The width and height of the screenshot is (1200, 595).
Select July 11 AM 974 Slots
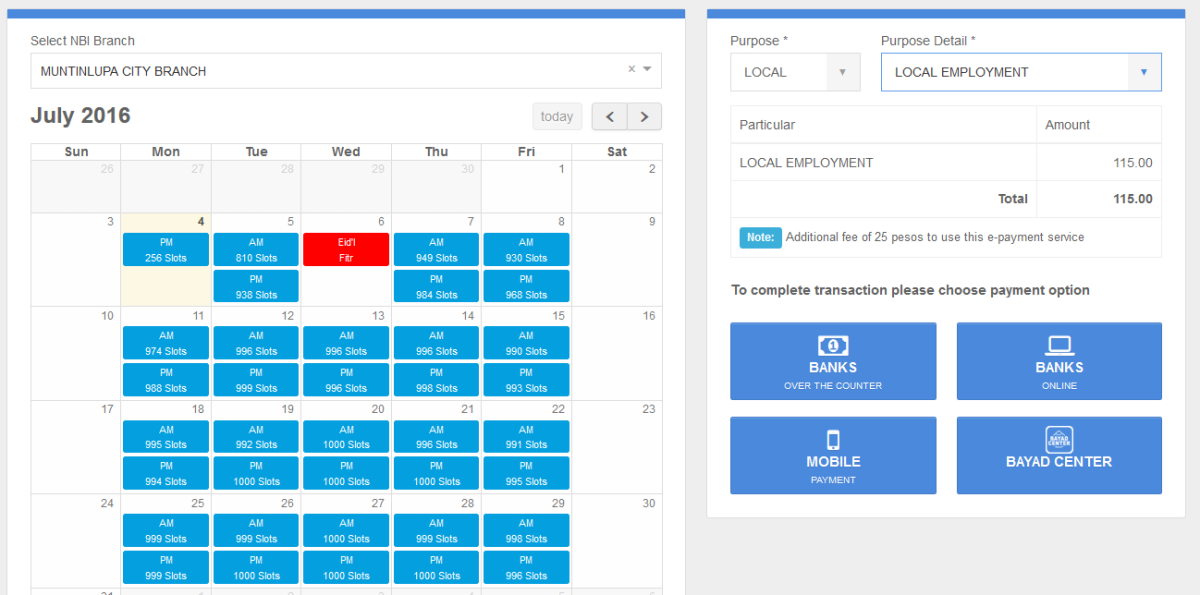point(166,343)
